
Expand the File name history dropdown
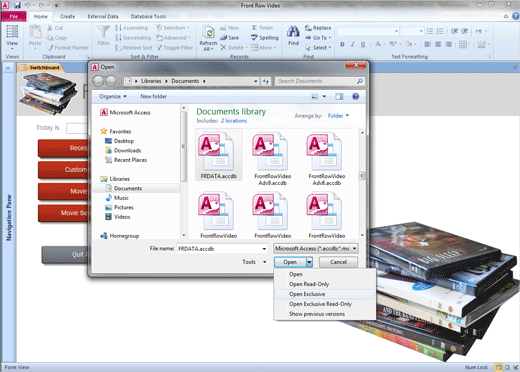pyautogui.click(x=264, y=249)
